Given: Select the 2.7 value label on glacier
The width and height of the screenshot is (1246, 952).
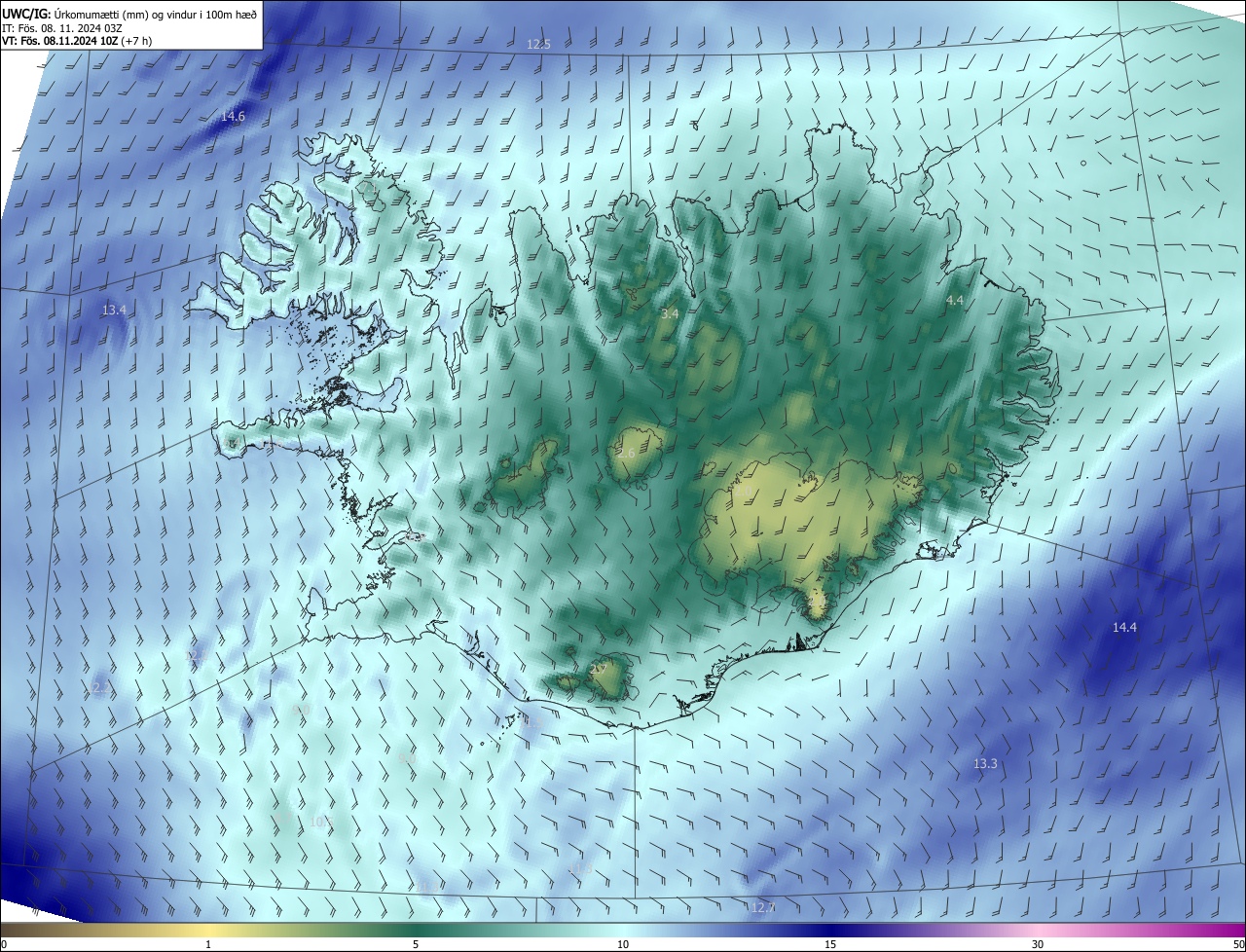Looking at the screenshot, I should click(x=599, y=668).
